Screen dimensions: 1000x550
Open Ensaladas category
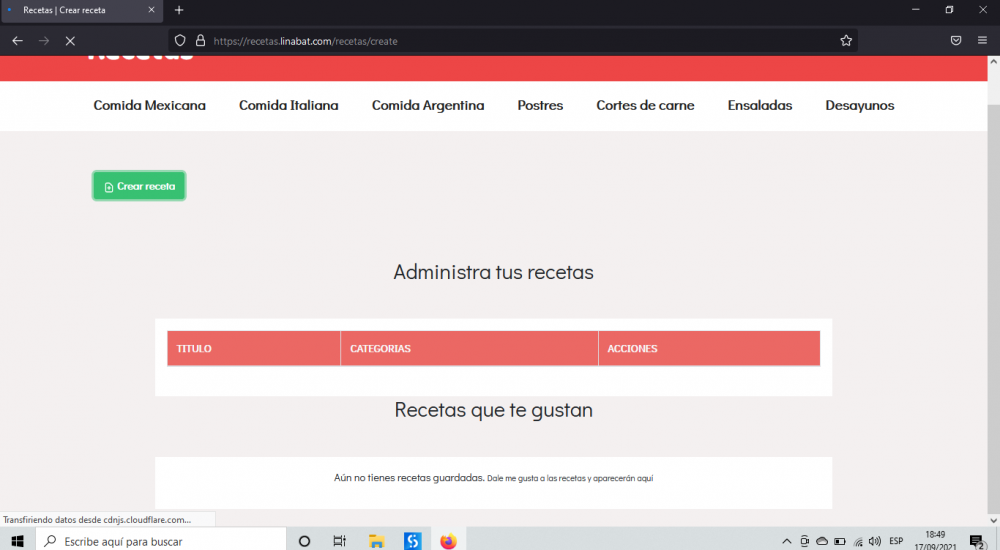760,105
